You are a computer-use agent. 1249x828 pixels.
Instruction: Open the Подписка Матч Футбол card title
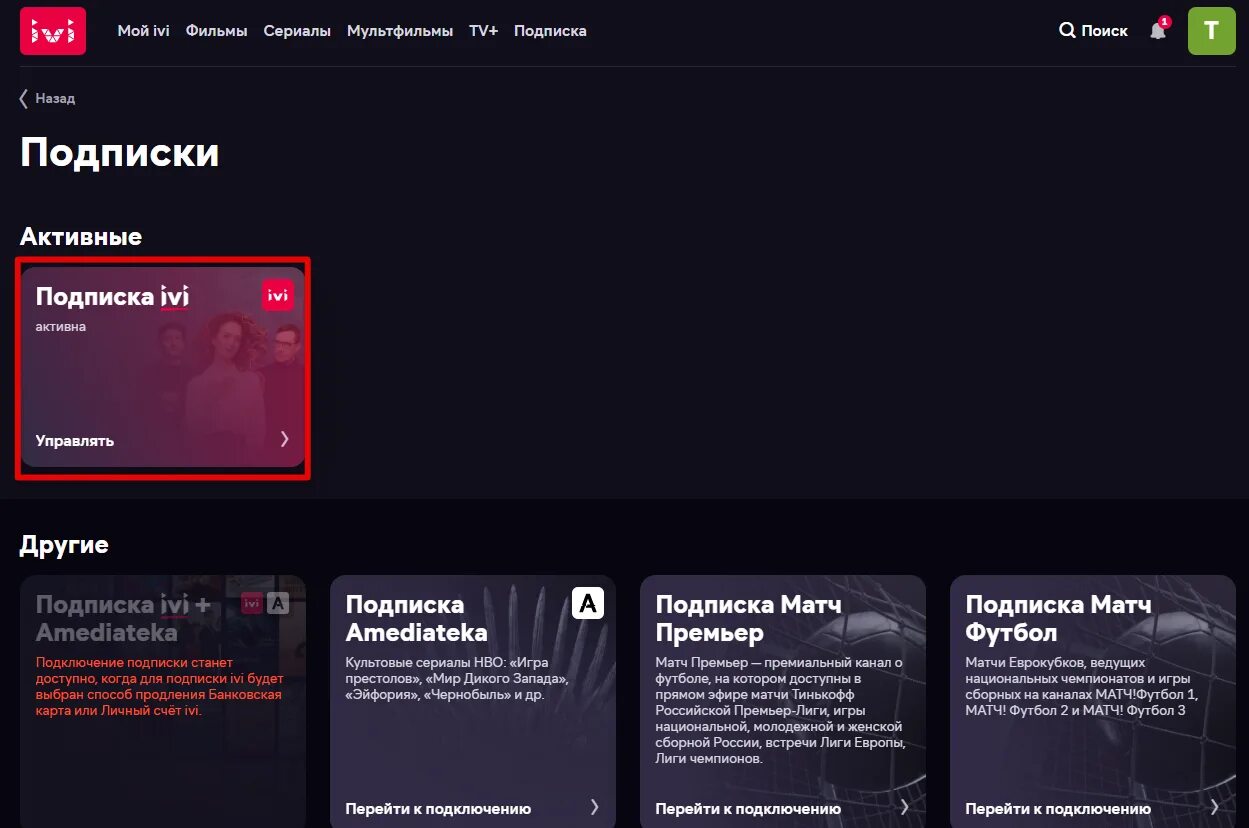[x=1059, y=618]
